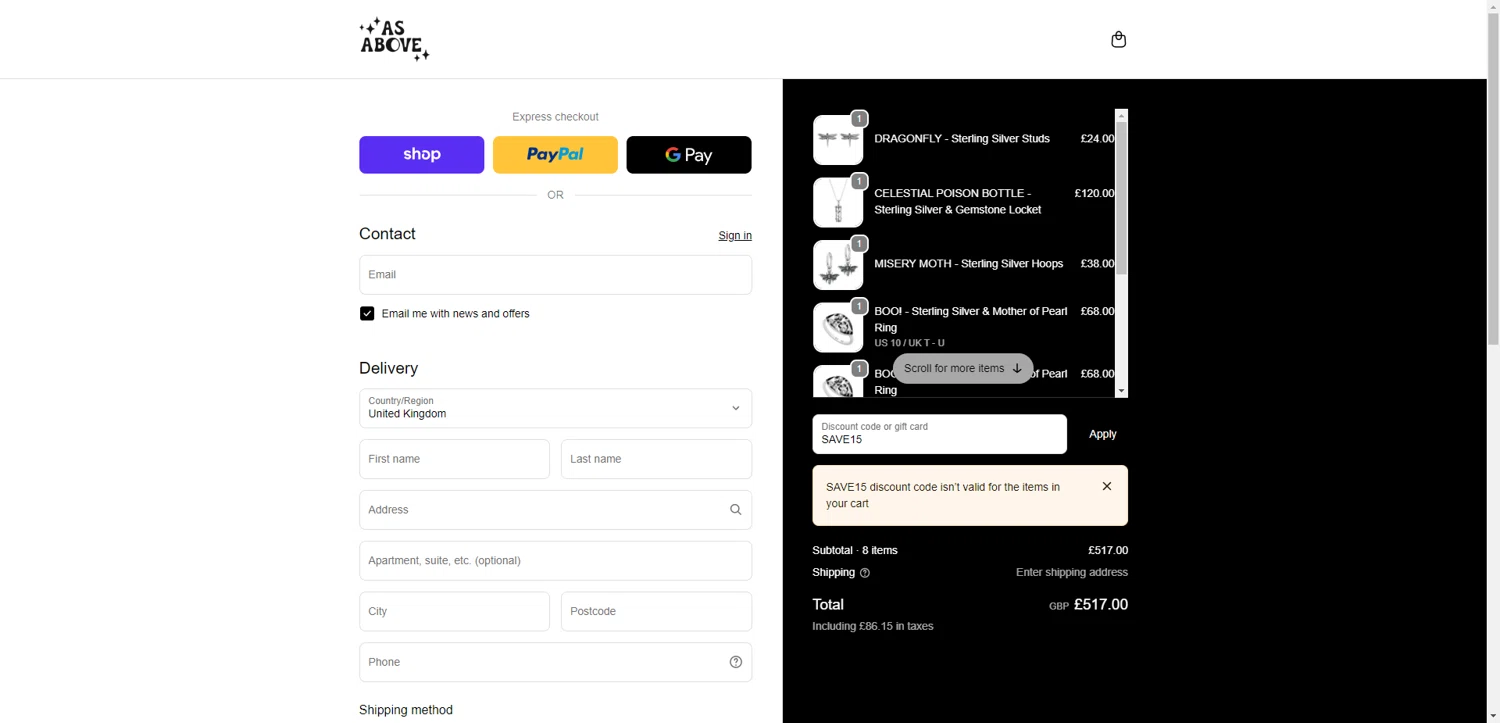
Task: Click the Express checkout label
Action: coord(555,117)
